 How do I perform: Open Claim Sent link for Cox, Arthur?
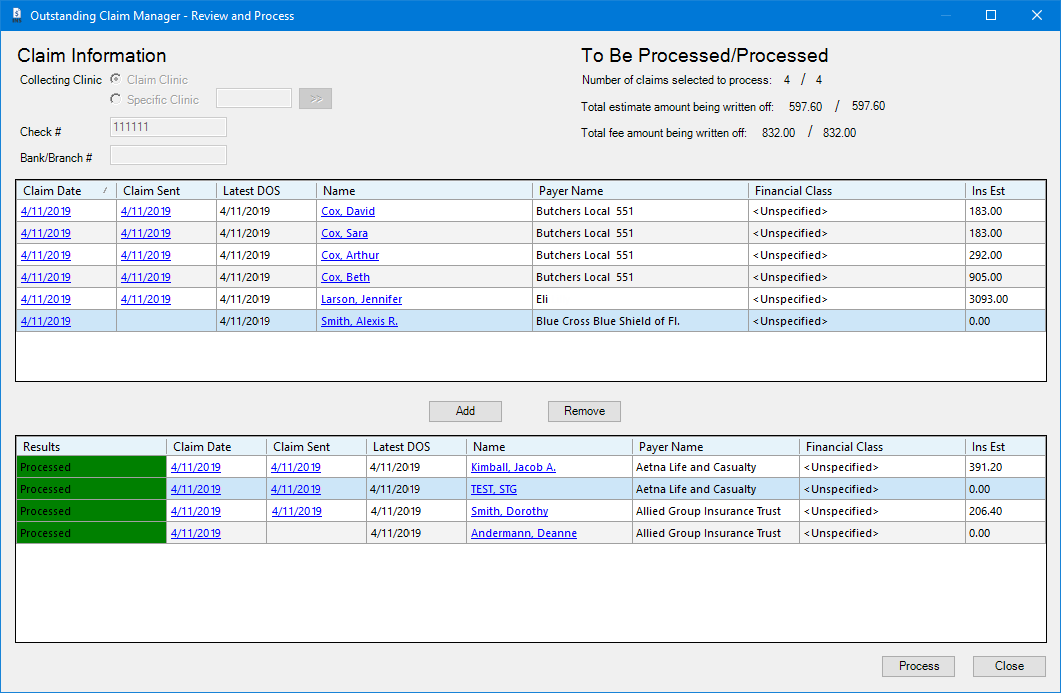(145, 255)
